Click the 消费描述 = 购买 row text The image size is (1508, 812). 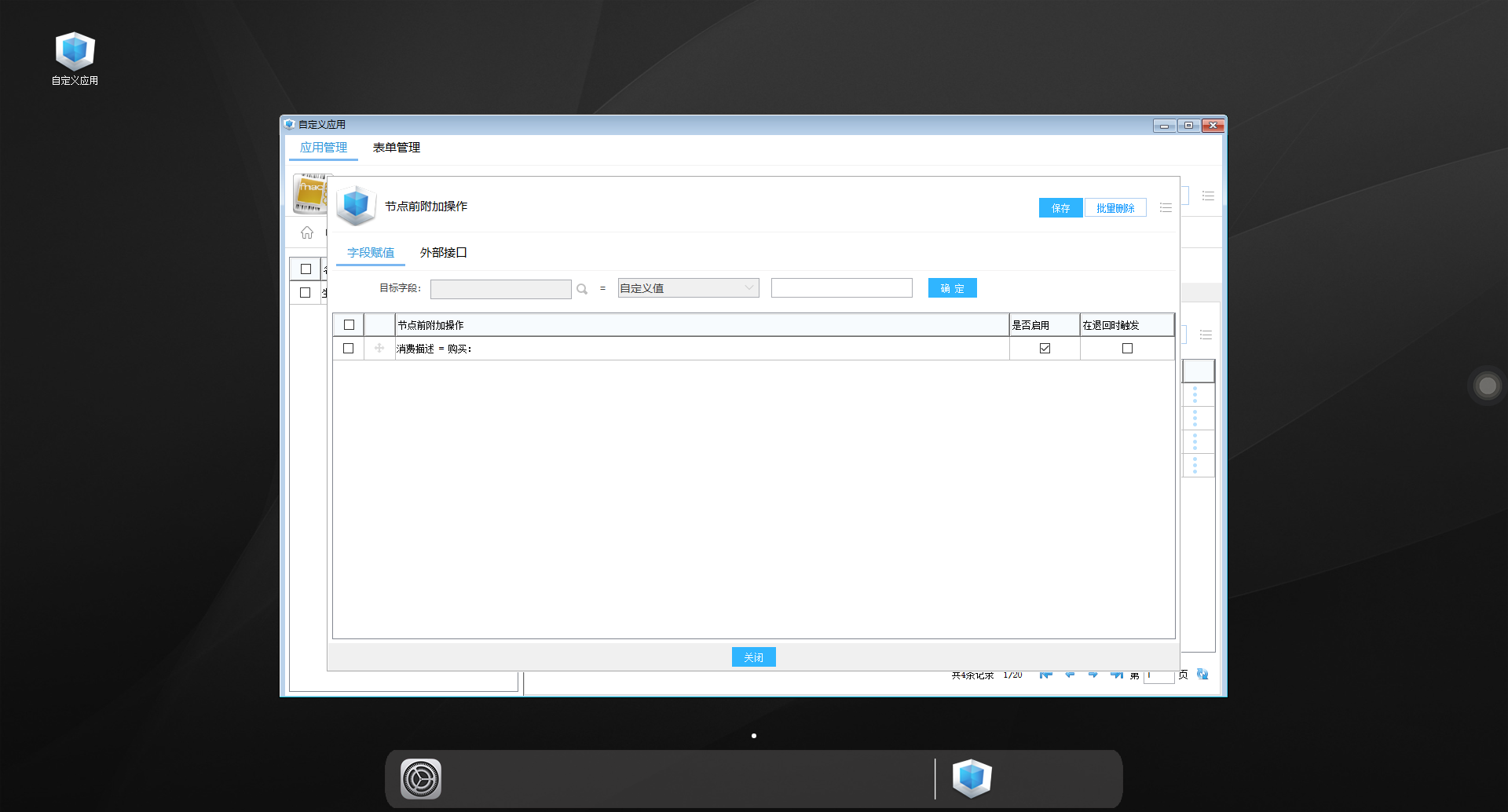click(x=434, y=349)
